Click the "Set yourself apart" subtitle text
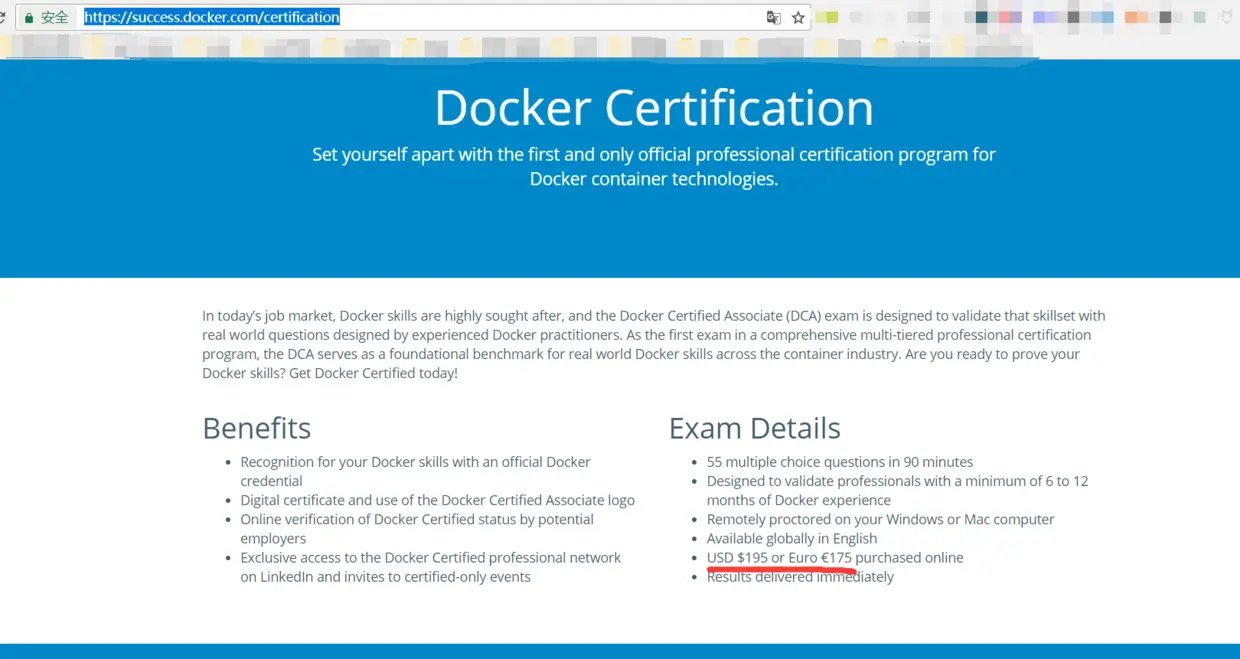 pos(654,167)
